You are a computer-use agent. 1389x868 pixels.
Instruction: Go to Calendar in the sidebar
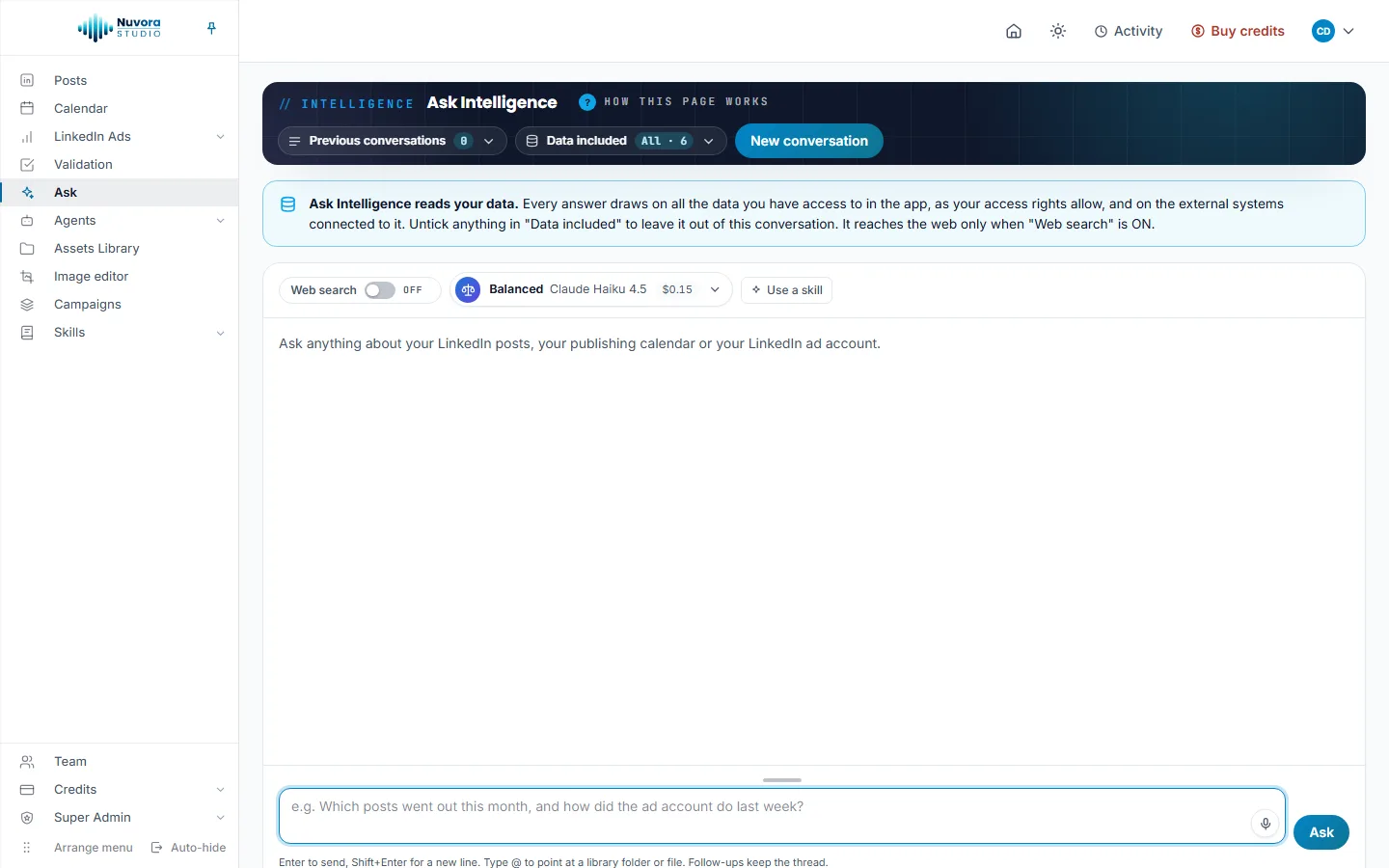click(x=120, y=108)
